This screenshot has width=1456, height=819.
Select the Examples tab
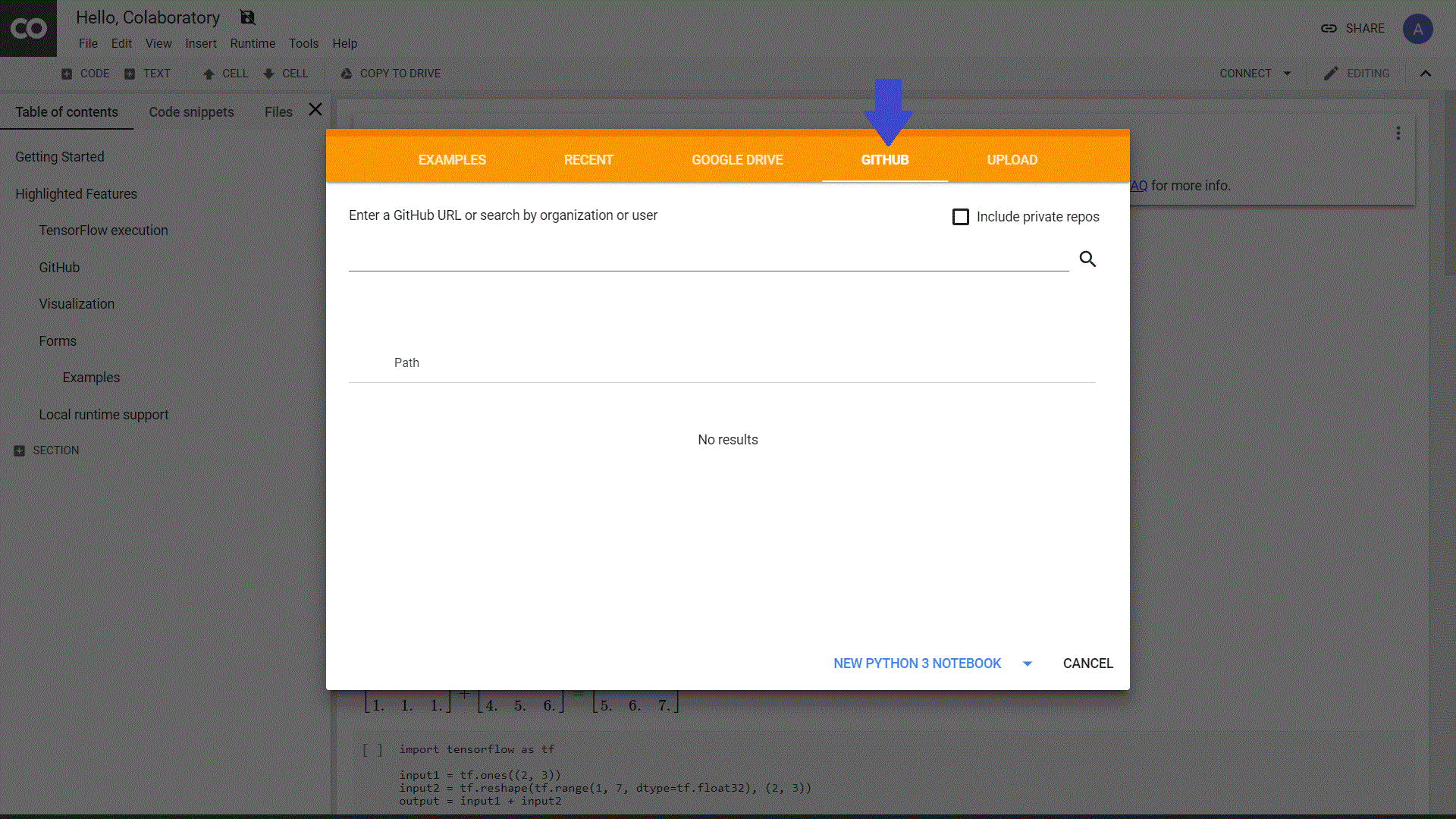click(x=452, y=159)
